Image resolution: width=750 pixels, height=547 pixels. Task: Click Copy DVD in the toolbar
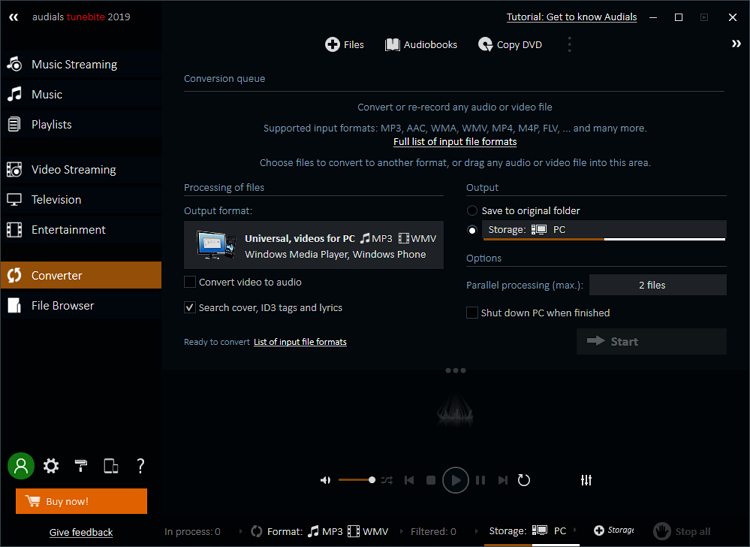[x=510, y=44]
